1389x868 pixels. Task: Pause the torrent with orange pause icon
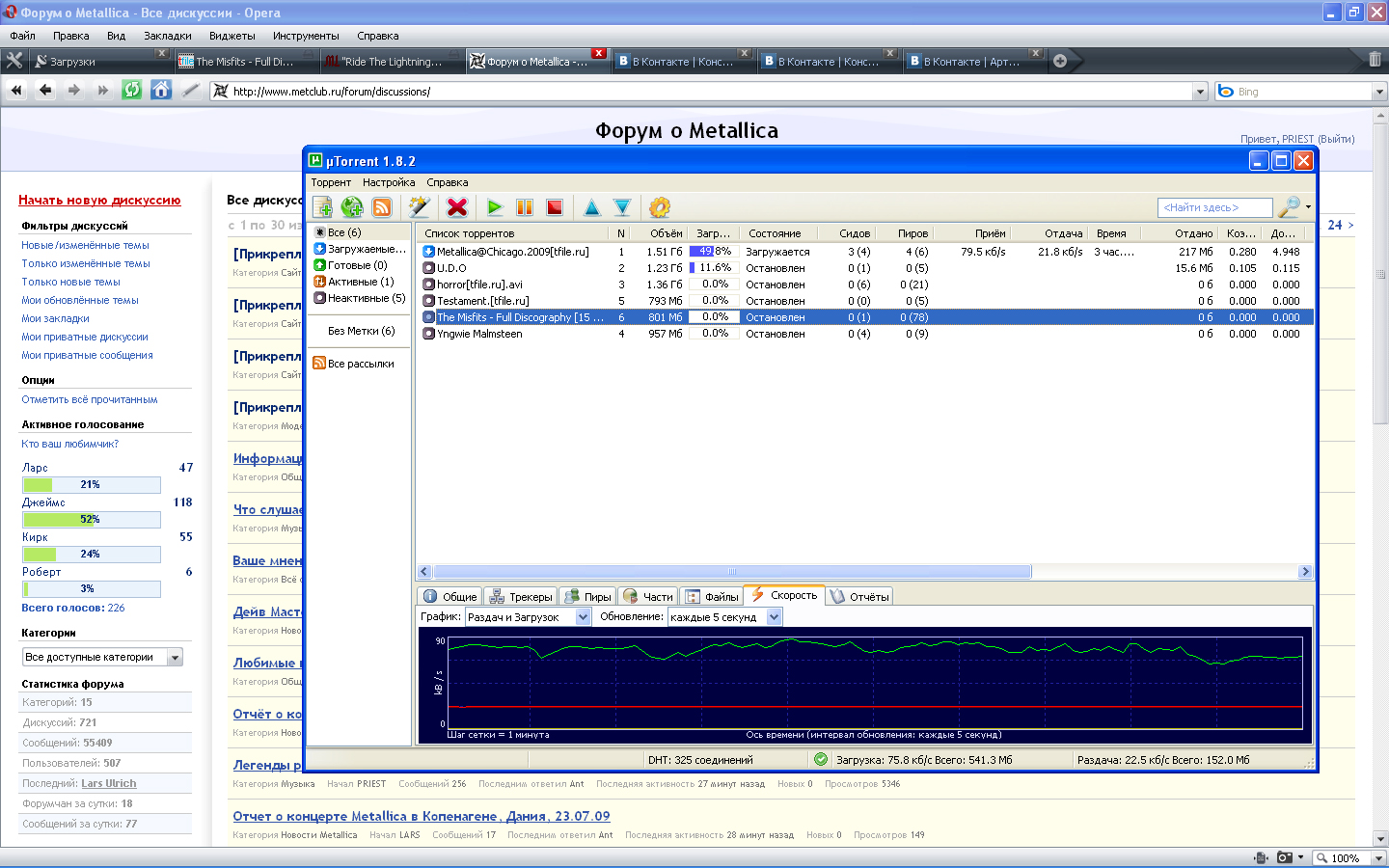click(525, 207)
